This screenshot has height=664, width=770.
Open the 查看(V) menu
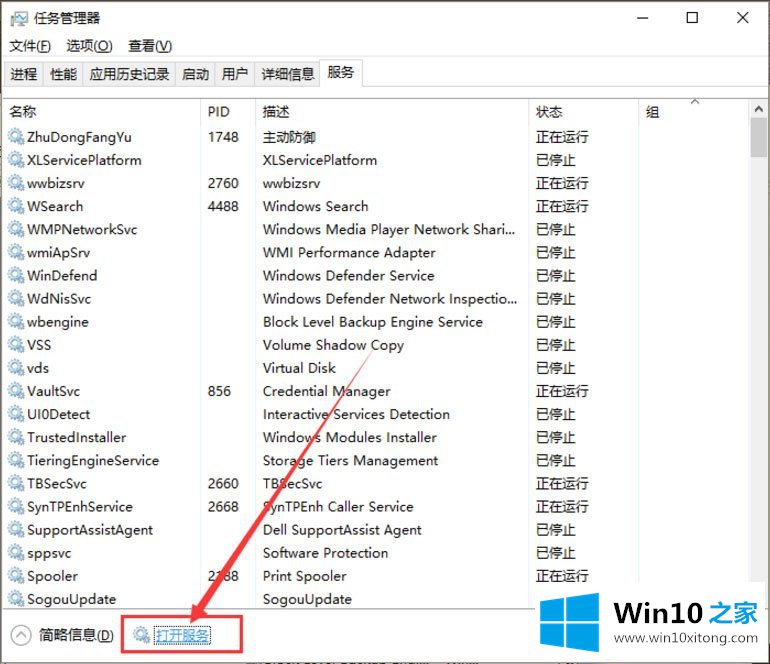tap(150, 46)
